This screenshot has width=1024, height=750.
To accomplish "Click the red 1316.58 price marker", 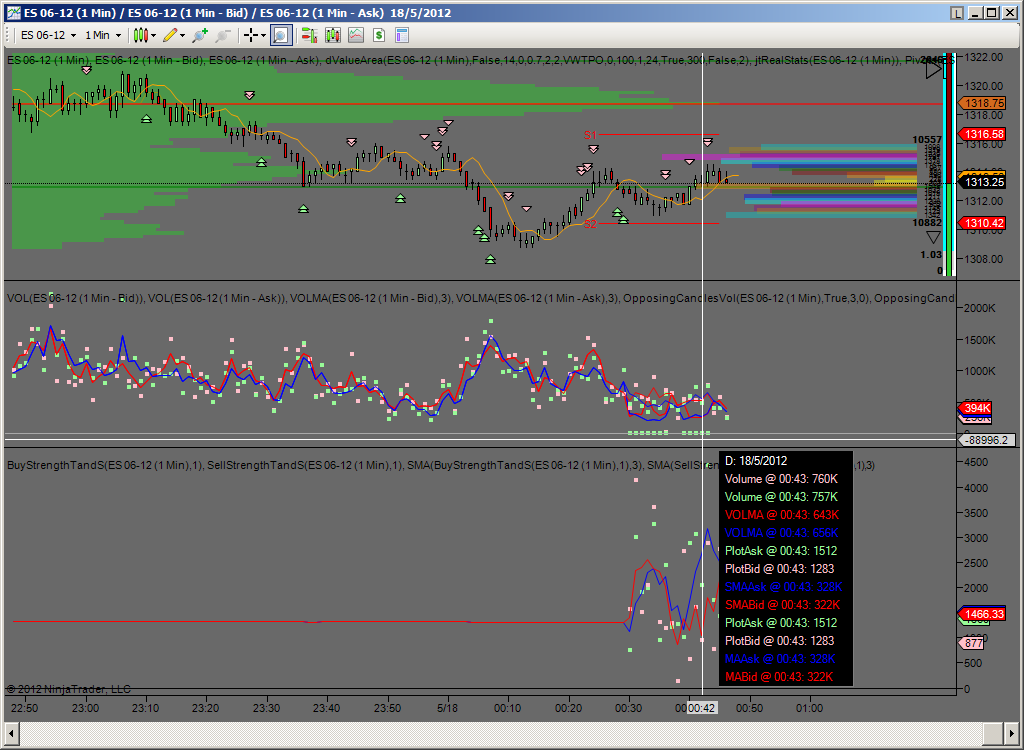I will [982, 134].
